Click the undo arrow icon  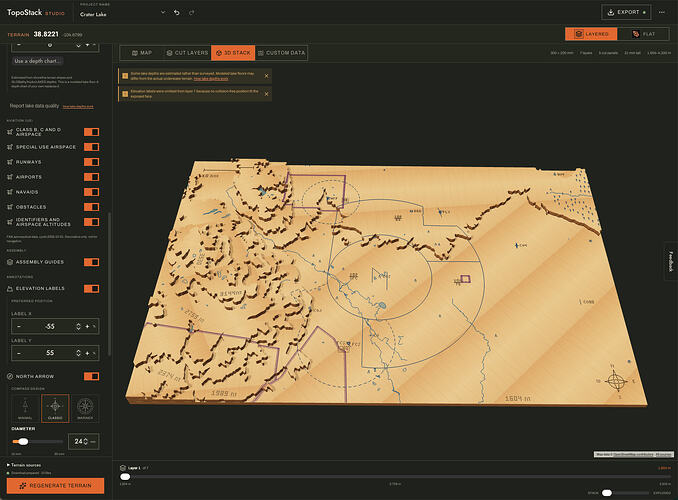(176, 13)
